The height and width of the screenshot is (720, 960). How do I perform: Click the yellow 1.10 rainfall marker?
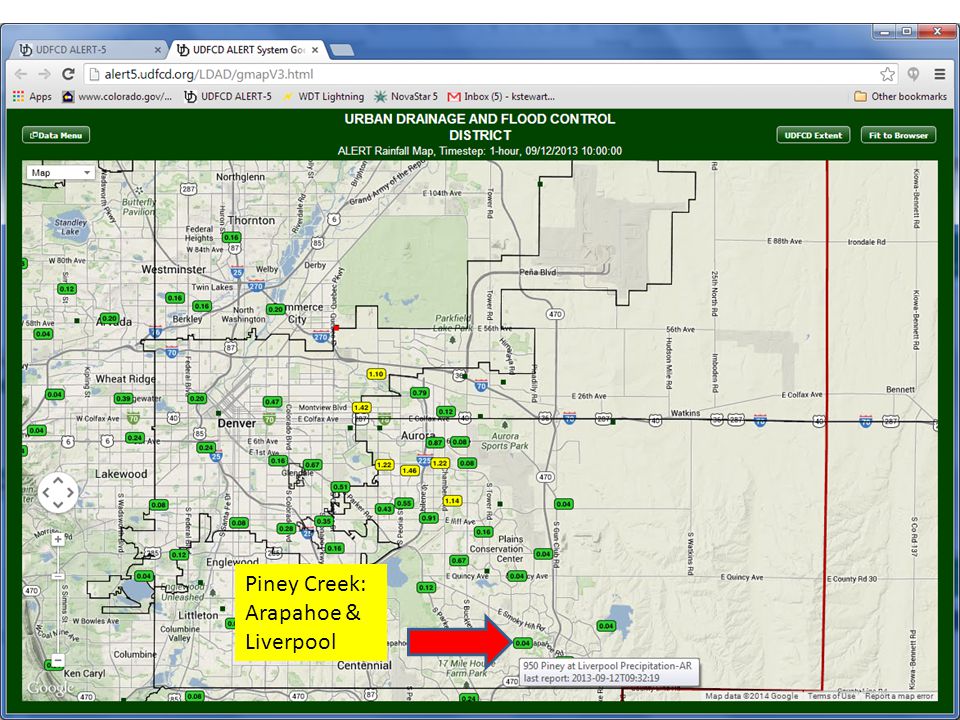click(x=376, y=374)
